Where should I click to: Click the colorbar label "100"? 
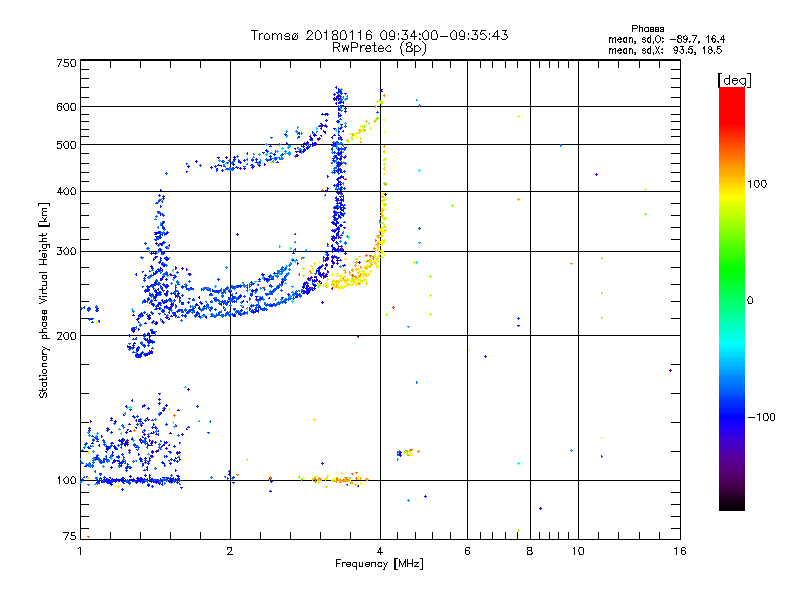757,184
